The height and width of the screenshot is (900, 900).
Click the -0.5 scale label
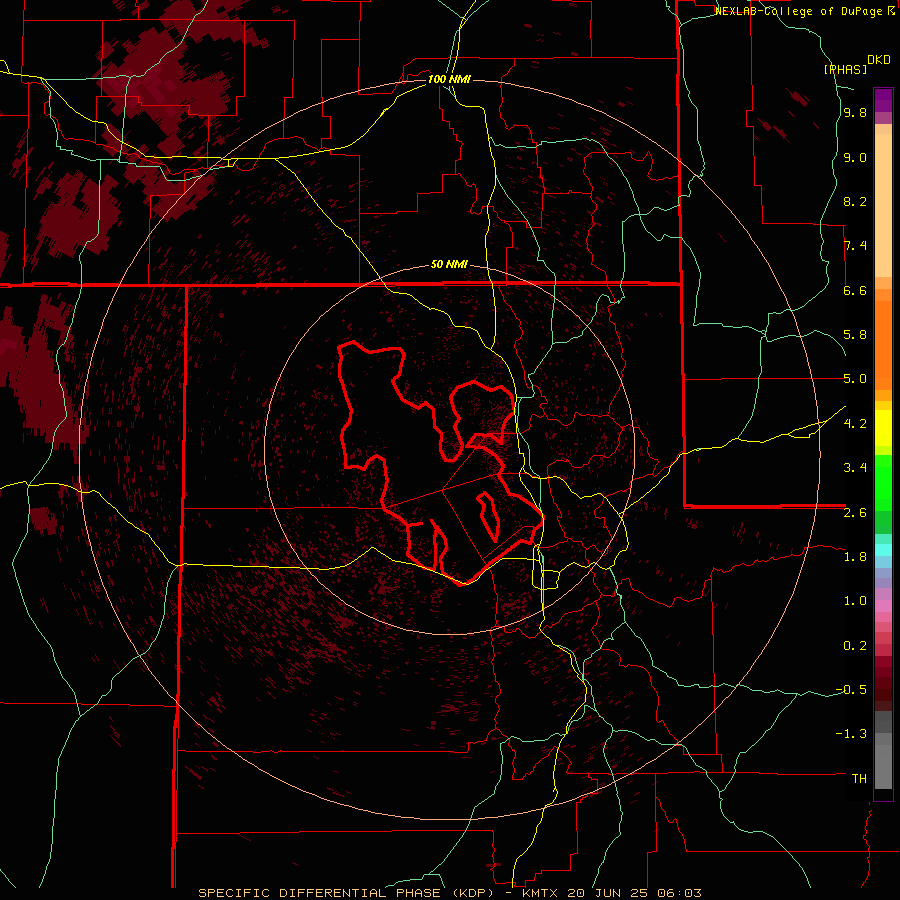point(851,690)
